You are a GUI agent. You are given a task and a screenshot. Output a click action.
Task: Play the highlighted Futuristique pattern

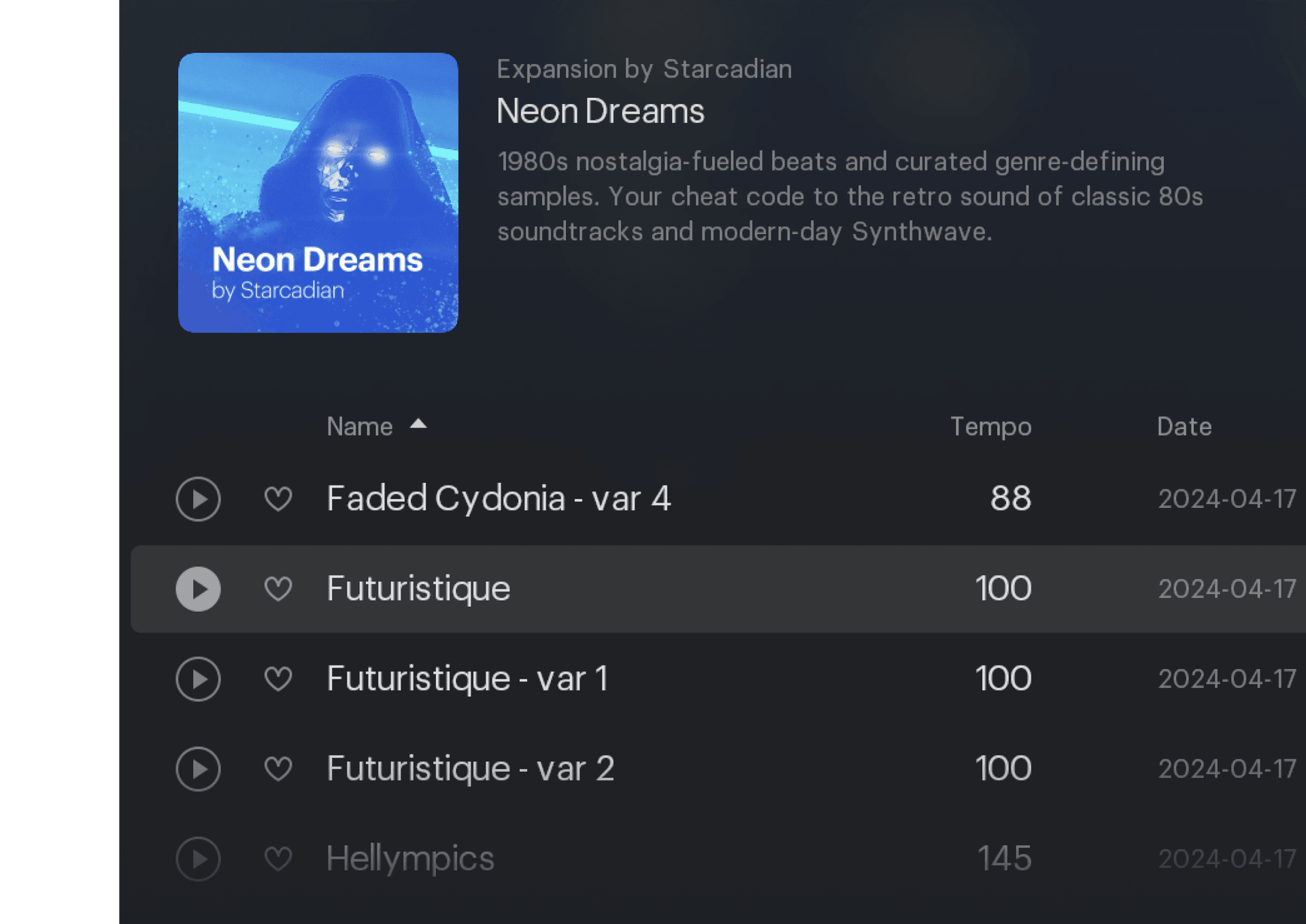click(x=198, y=589)
